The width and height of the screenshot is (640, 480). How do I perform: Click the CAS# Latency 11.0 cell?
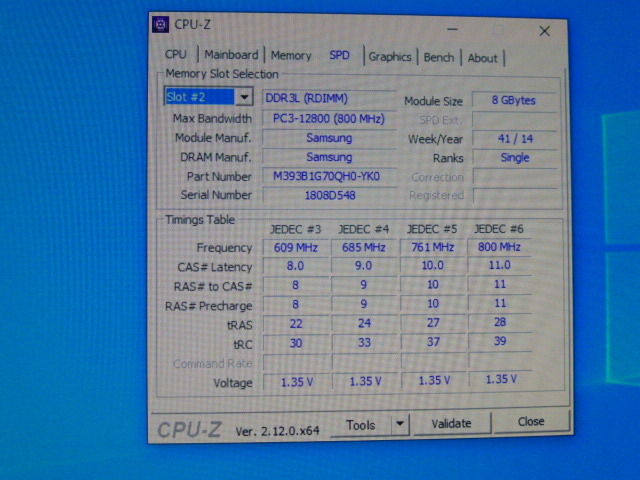499,265
